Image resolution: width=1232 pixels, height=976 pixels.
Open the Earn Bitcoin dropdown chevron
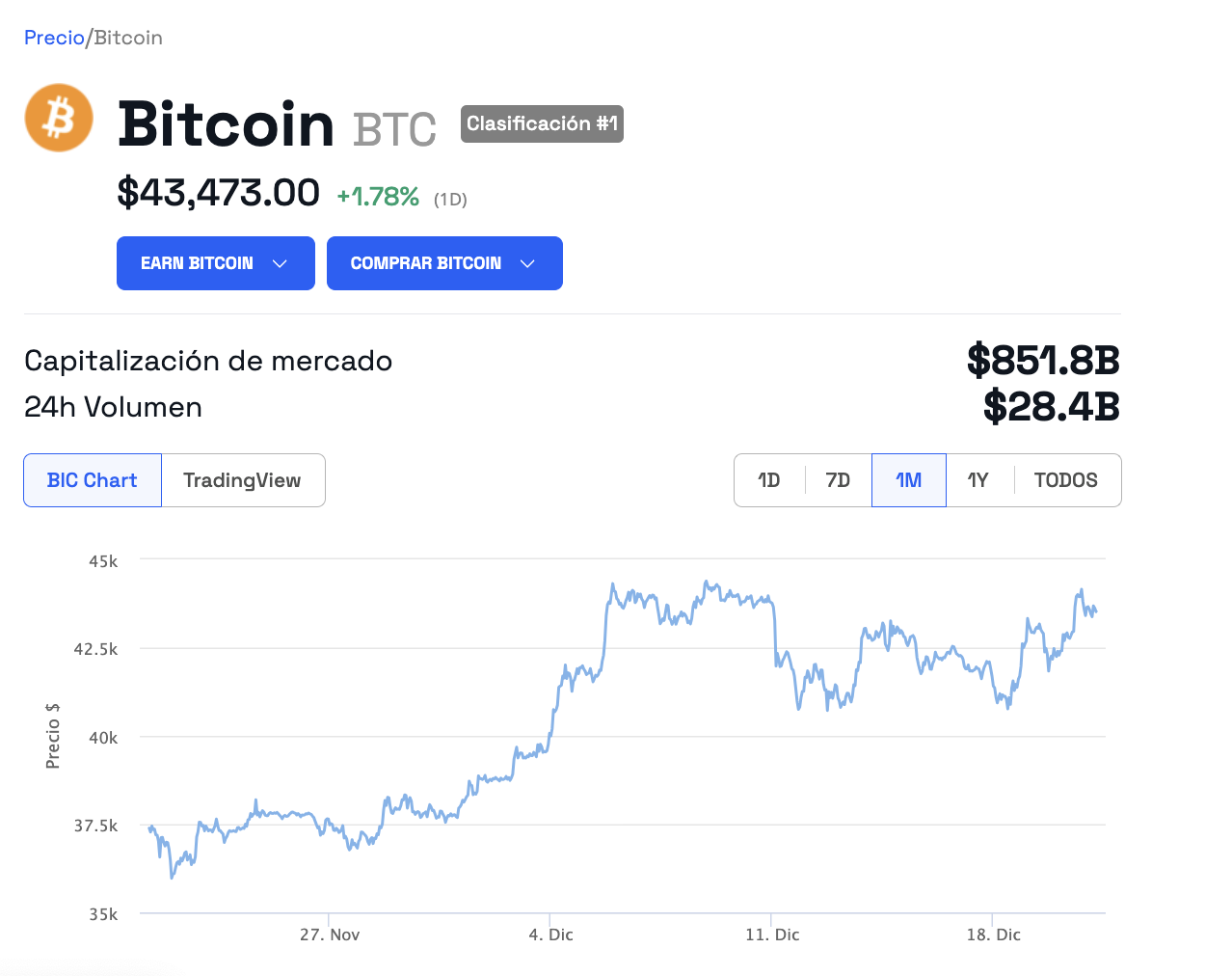(281, 263)
